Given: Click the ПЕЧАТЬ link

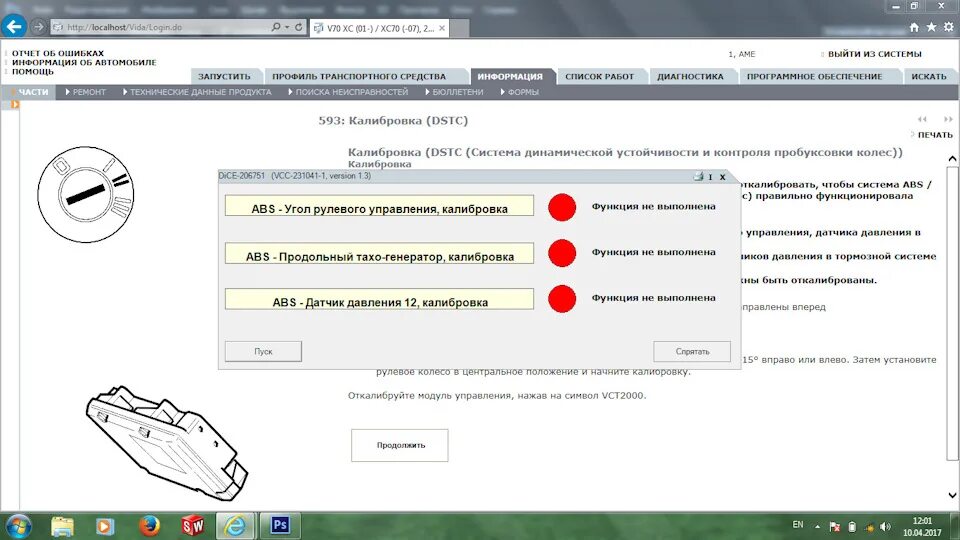Looking at the screenshot, I should (x=935, y=135).
